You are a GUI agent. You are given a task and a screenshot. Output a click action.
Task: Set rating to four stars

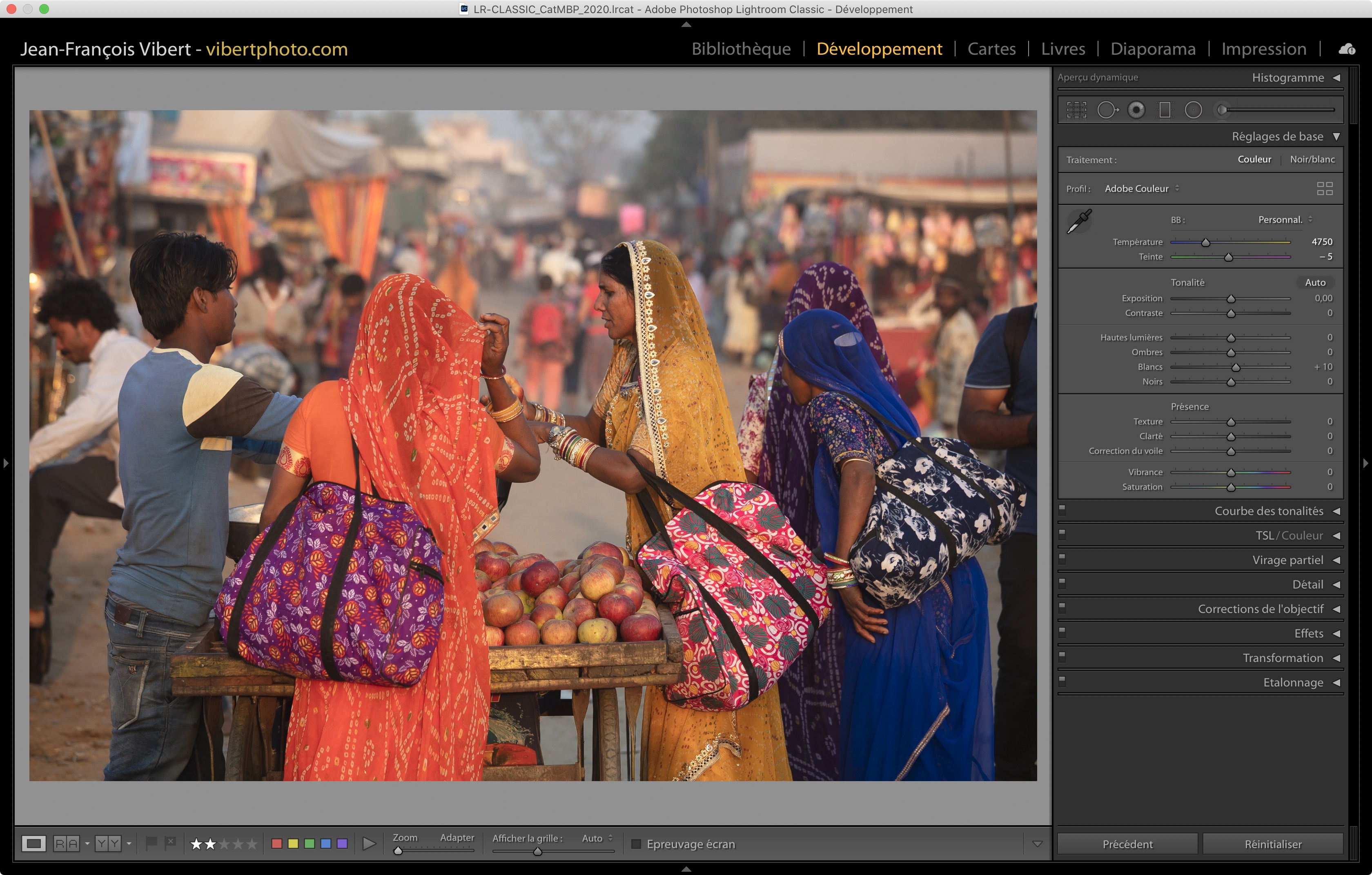pyautogui.click(x=238, y=844)
